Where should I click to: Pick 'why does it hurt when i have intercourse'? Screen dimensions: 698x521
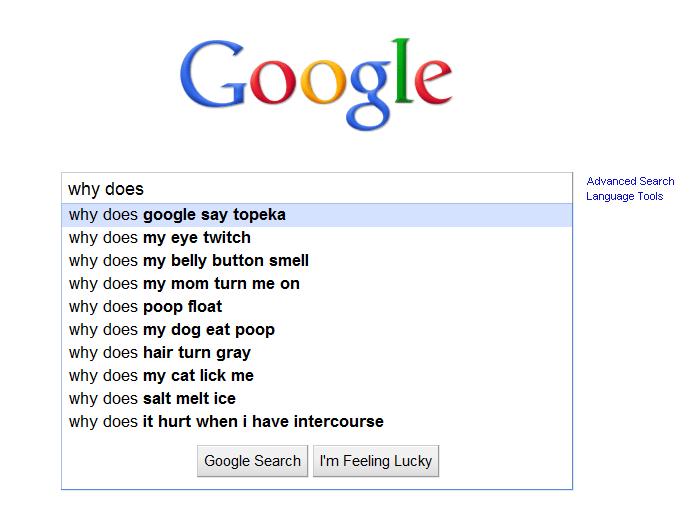point(317,422)
